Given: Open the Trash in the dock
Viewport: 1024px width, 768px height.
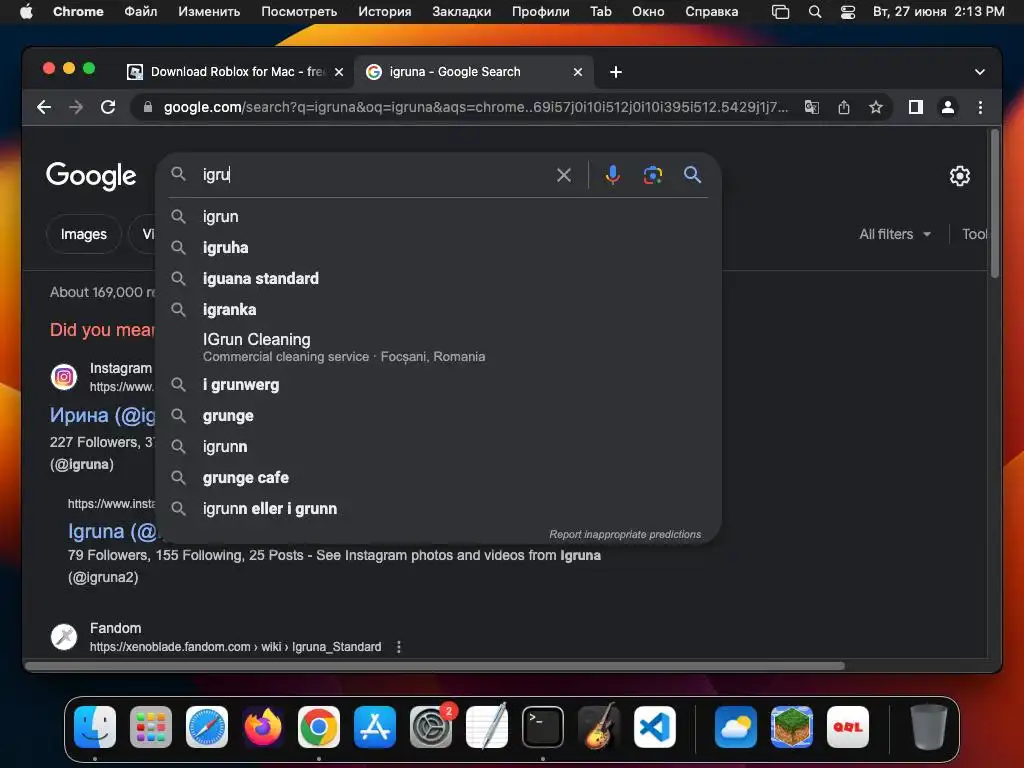Looking at the screenshot, I should pos(928,727).
